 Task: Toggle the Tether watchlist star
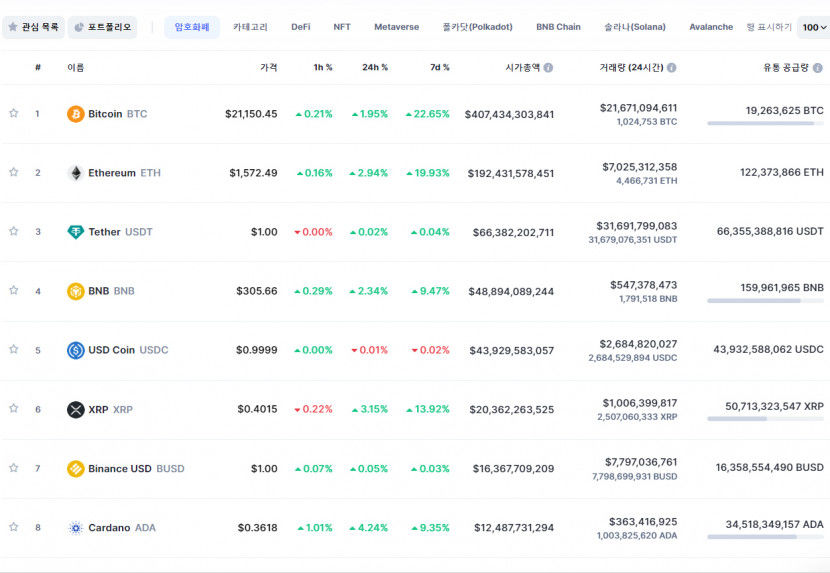(x=14, y=231)
